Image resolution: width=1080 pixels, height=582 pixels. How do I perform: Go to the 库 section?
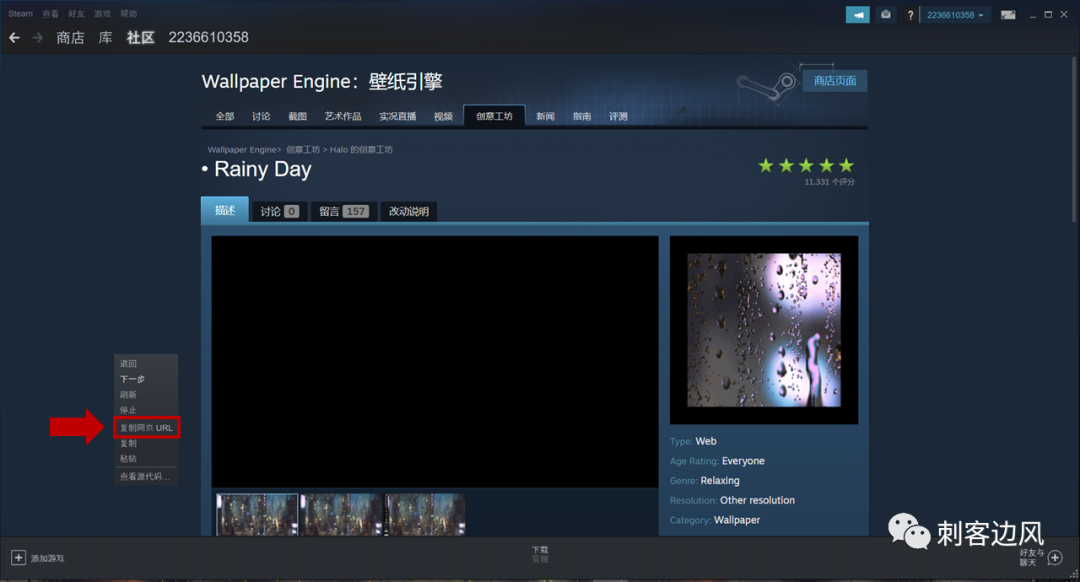[x=105, y=38]
